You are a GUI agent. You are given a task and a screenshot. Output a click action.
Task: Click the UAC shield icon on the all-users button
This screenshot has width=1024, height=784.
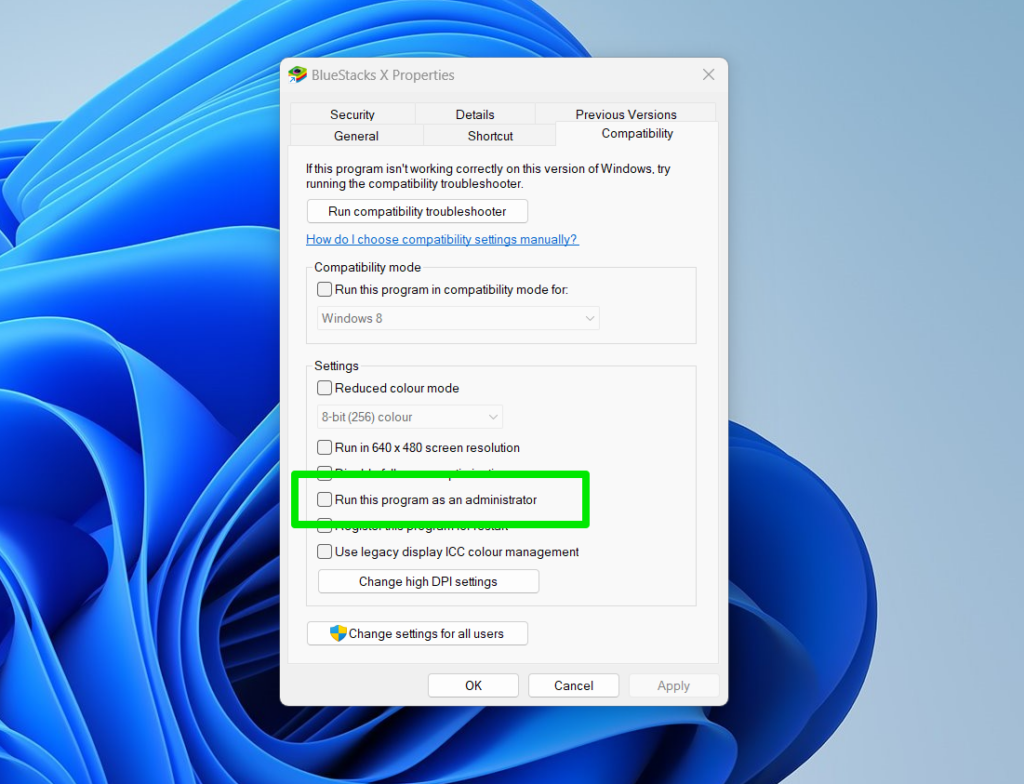[336, 632]
